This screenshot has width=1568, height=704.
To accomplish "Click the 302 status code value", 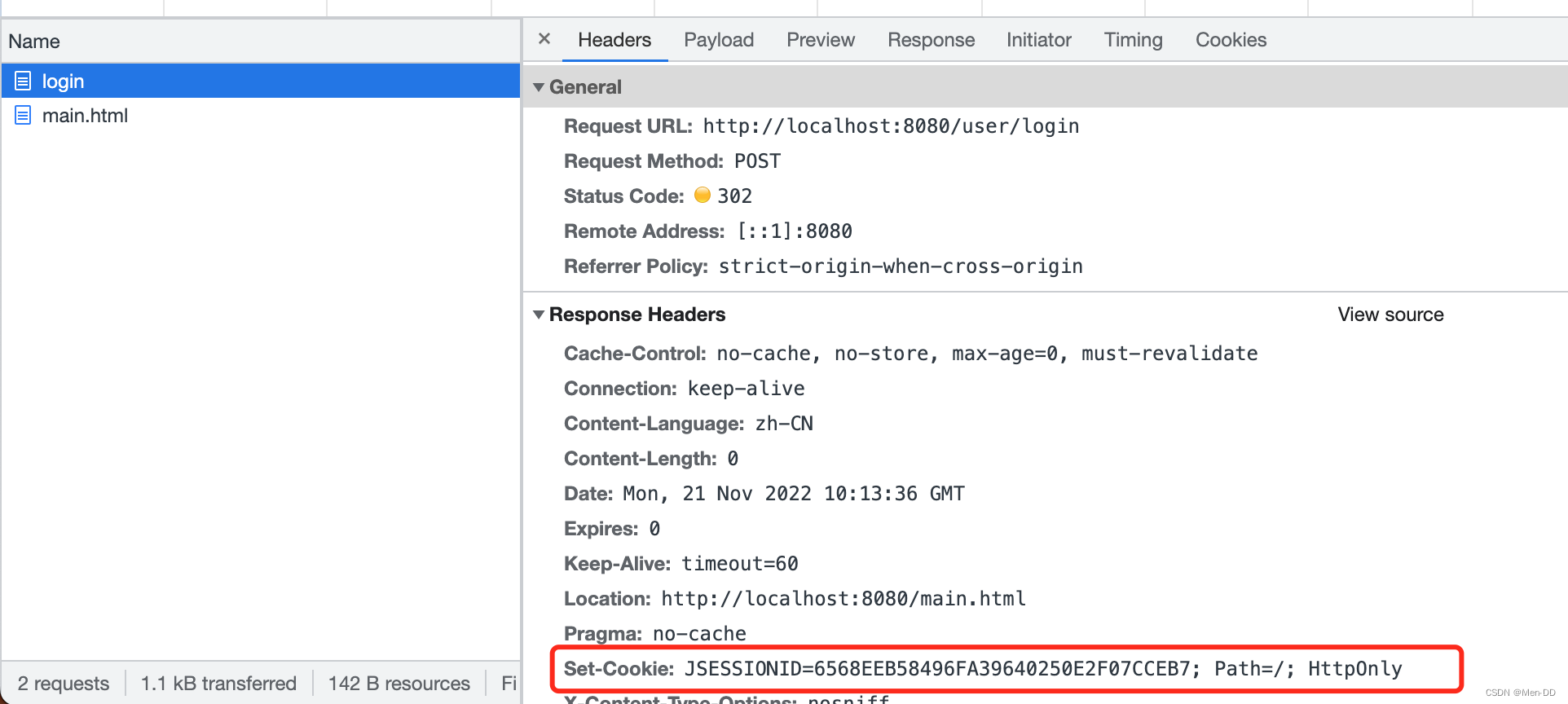I will 734,196.
